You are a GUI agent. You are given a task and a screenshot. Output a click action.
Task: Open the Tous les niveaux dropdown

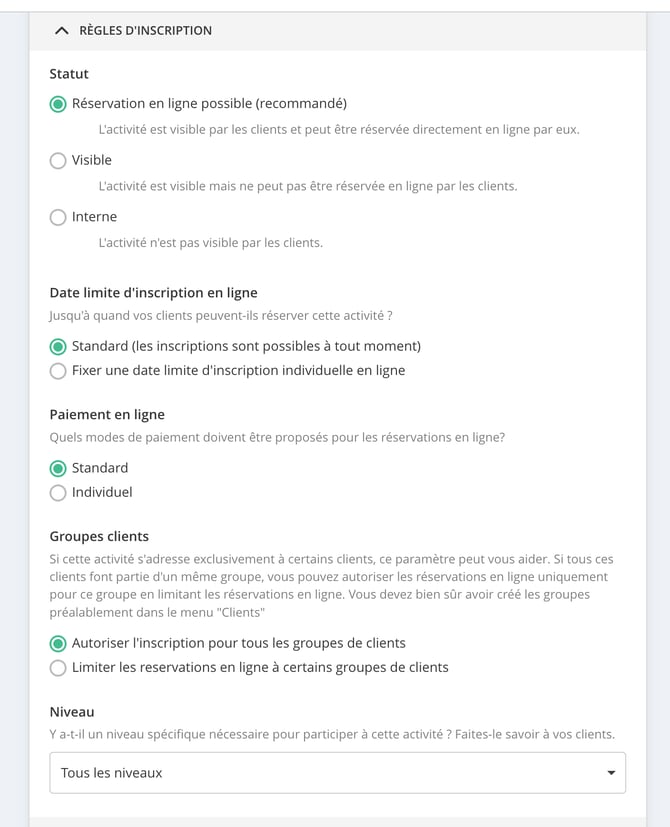pyautogui.click(x=338, y=773)
